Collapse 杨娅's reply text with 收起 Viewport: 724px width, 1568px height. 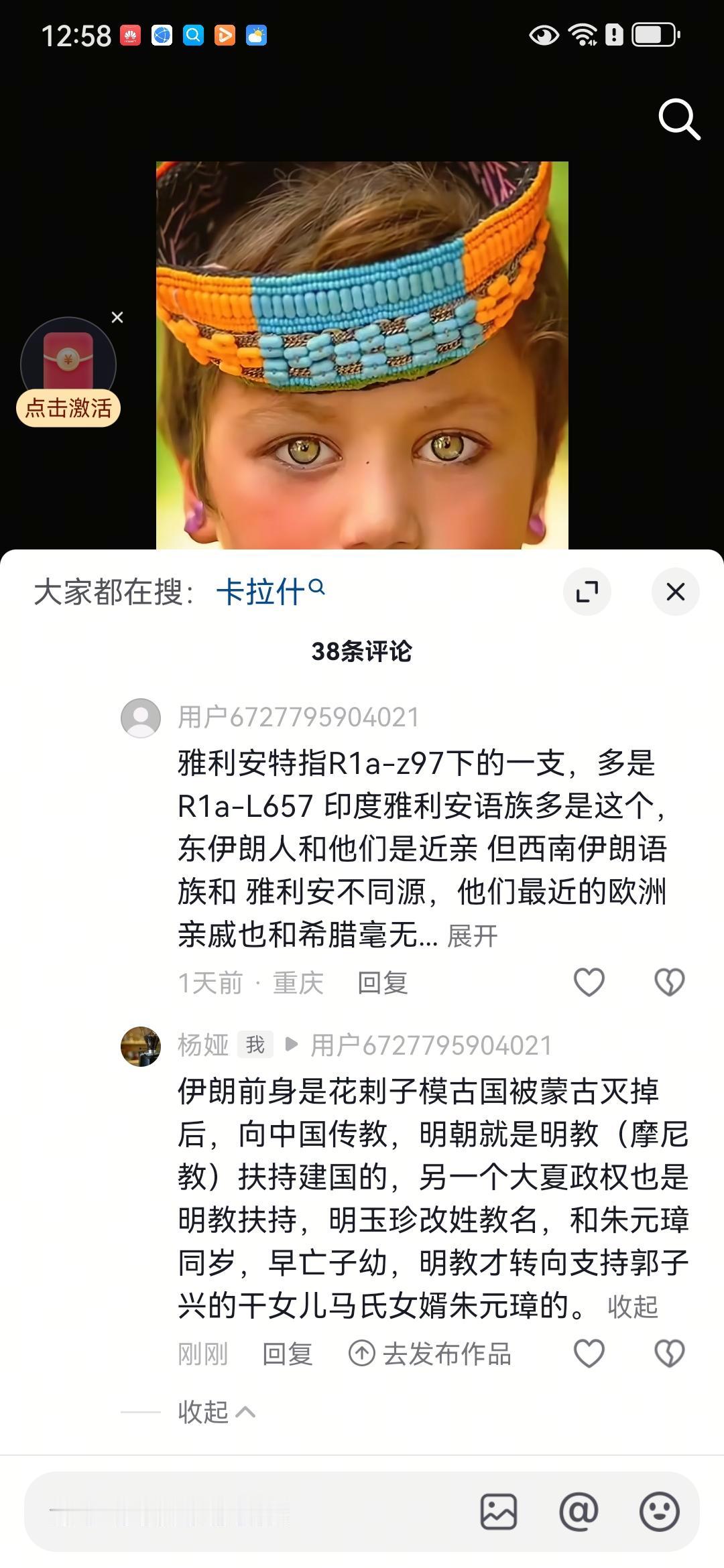pos(633,1307)
